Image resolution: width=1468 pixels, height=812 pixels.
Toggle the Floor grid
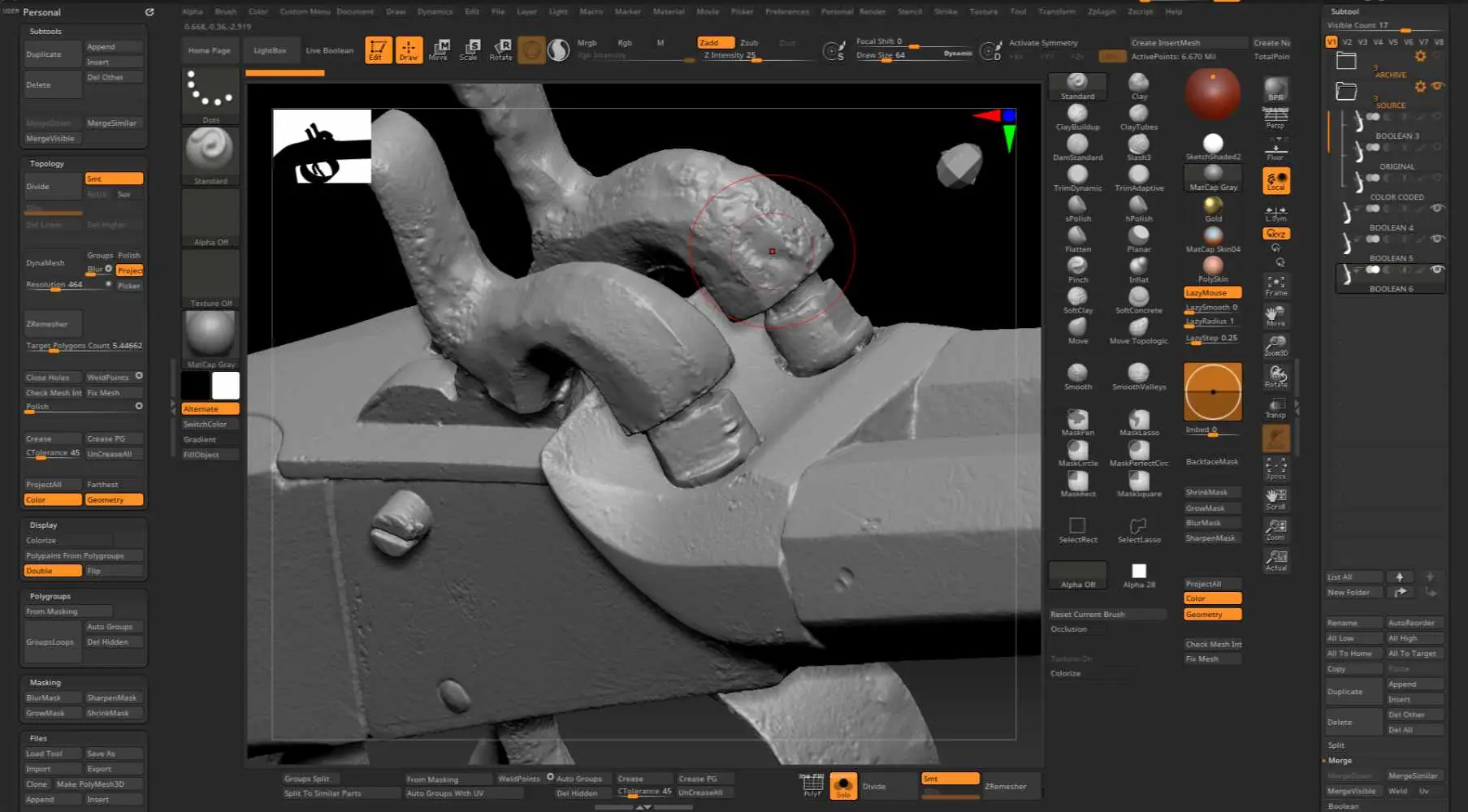1275,149
